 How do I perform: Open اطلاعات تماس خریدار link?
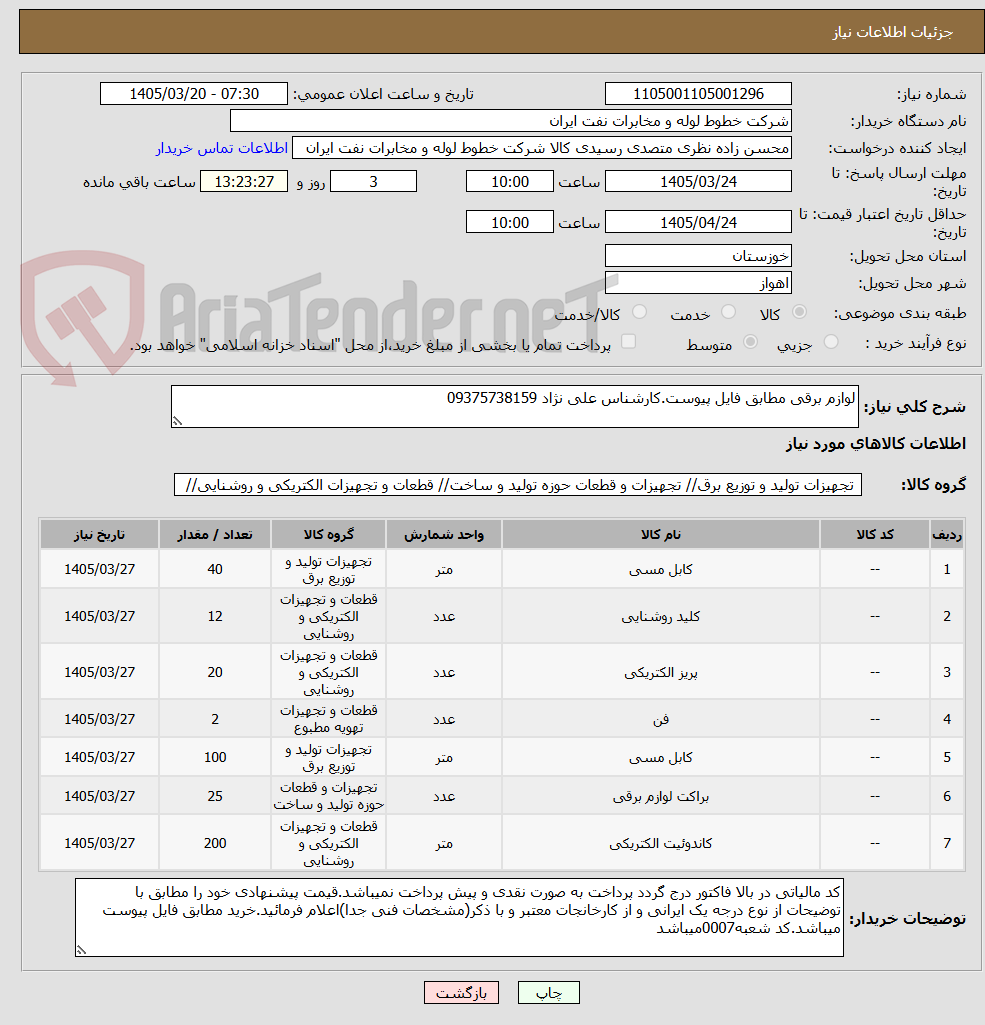coord(222,148)
